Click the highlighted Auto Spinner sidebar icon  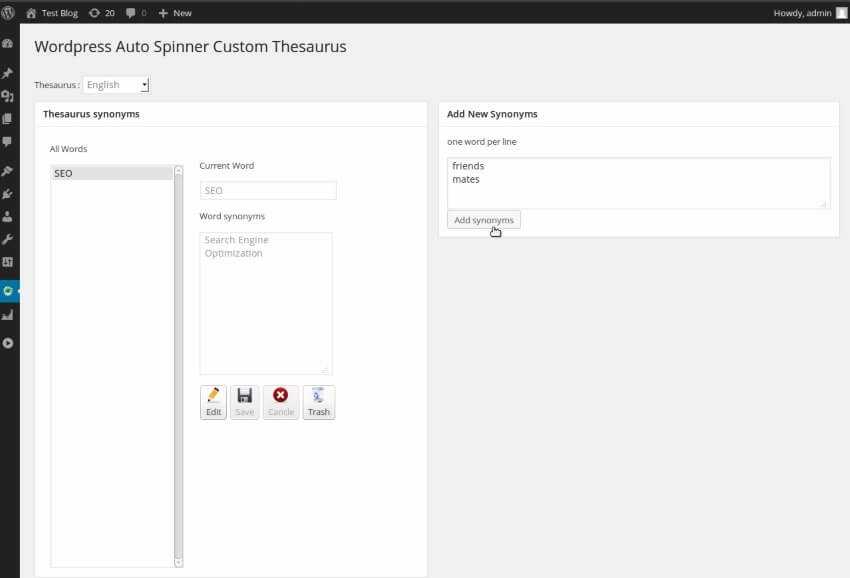[8, 291]
